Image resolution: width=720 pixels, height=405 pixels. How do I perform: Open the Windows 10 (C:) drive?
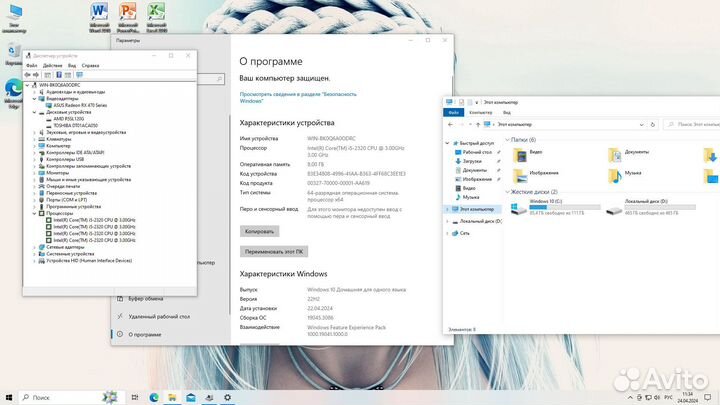pyautogui.click(x=557, y=208)
